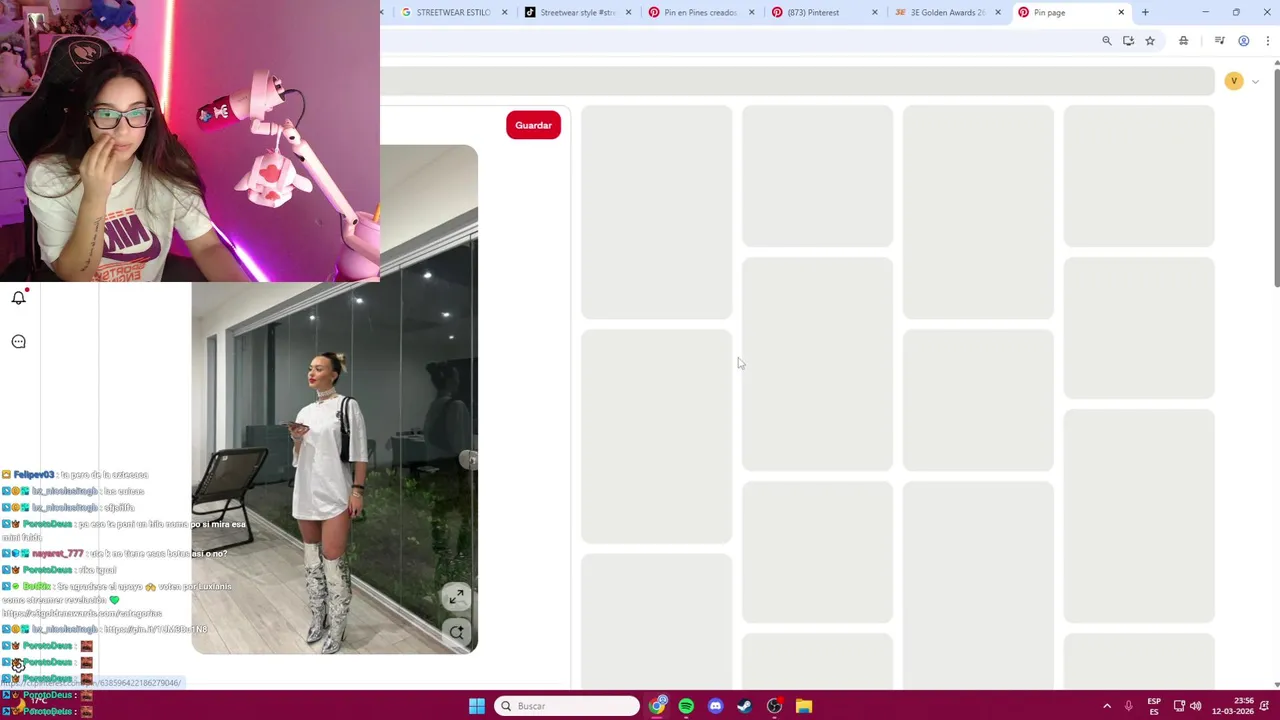Click golden awards link in BotRix message
This screenshot has width=1280, height=720.
coord(82,614)
